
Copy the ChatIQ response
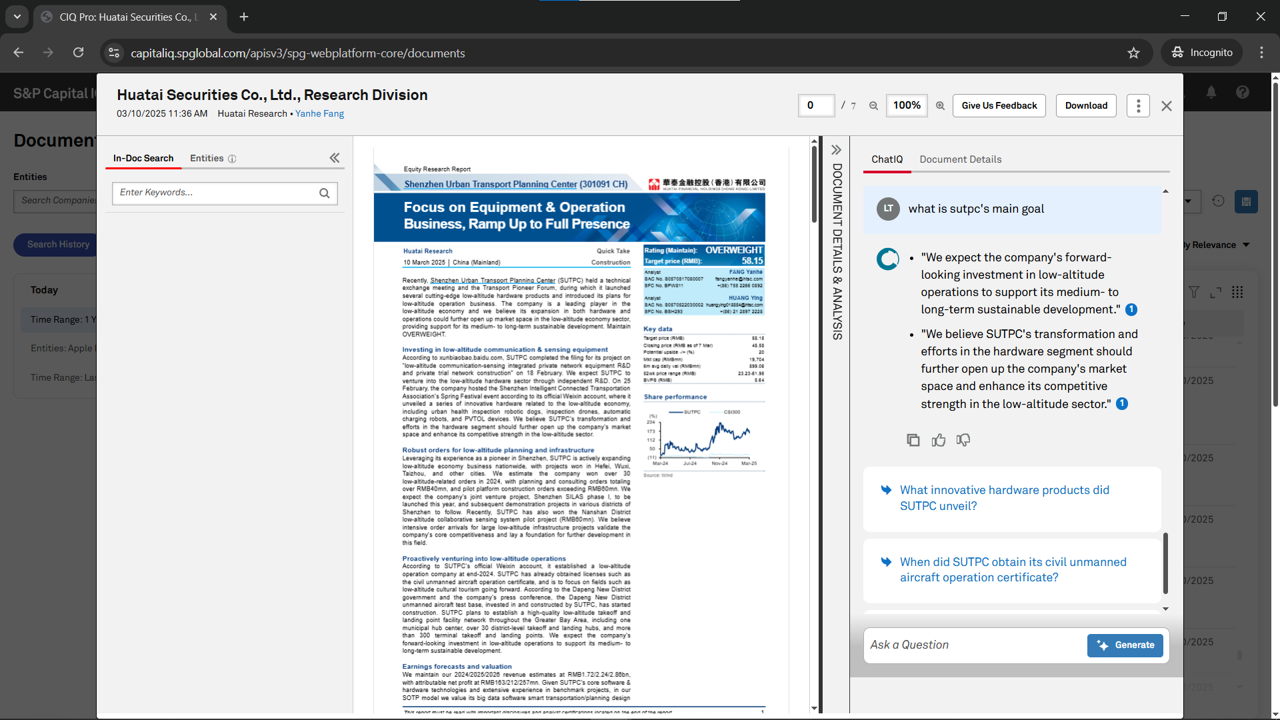pyautogui.click(x=913, y=440)
